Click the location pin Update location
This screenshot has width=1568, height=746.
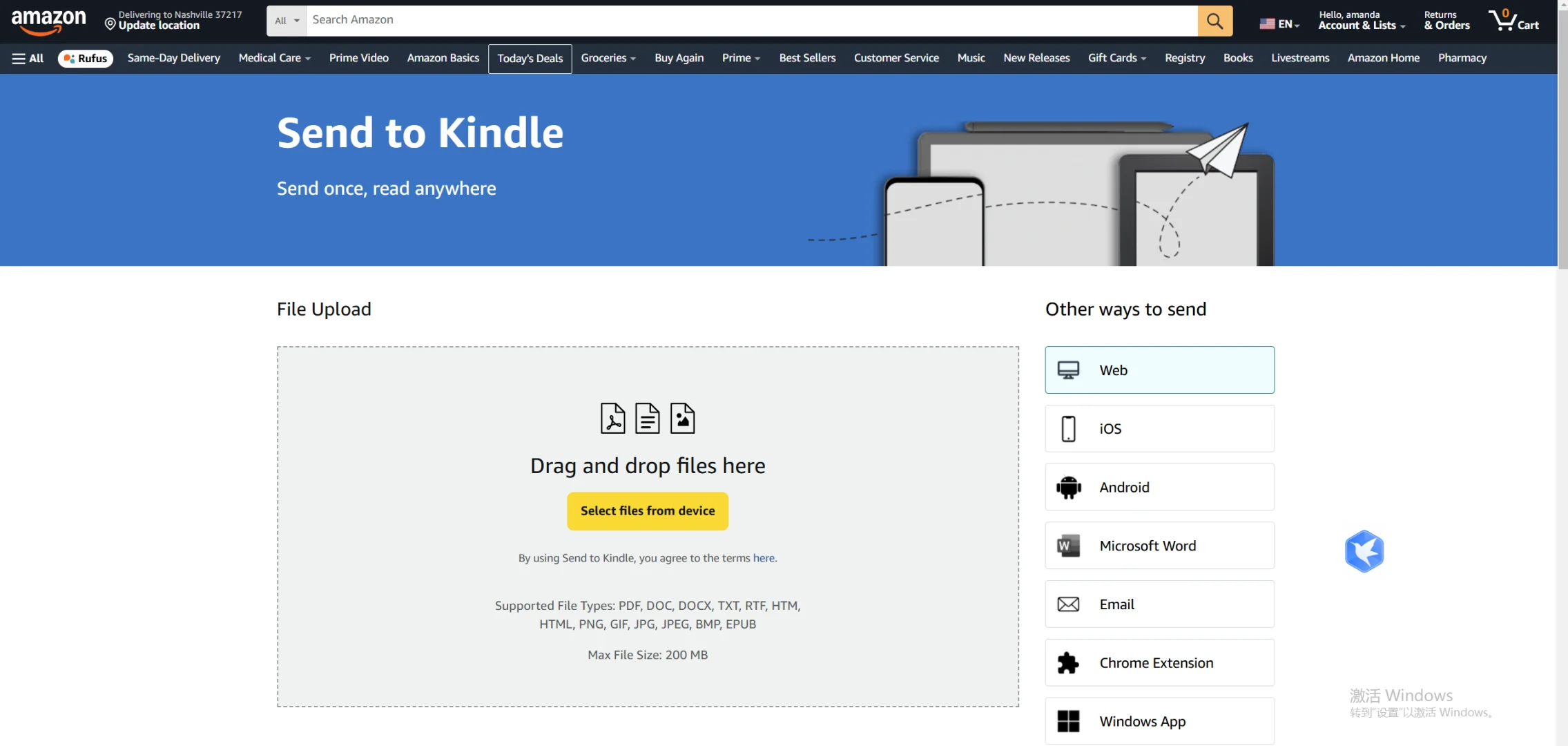click(x=152, y=26)
